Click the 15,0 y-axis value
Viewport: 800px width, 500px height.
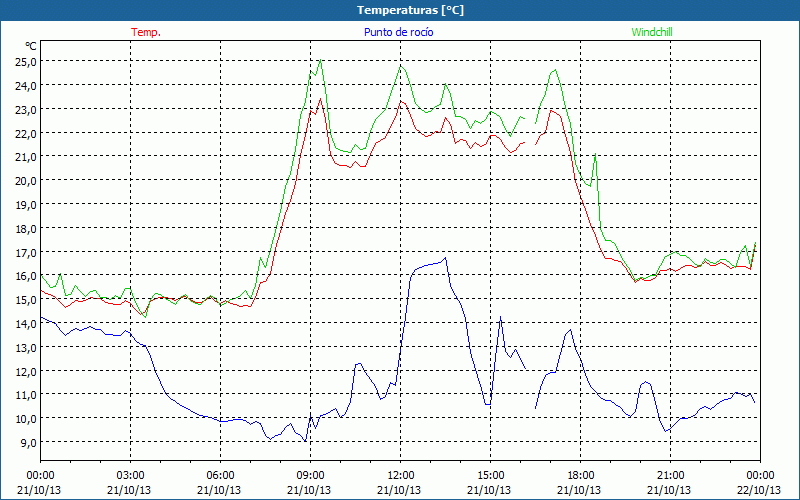pos(27,300)
